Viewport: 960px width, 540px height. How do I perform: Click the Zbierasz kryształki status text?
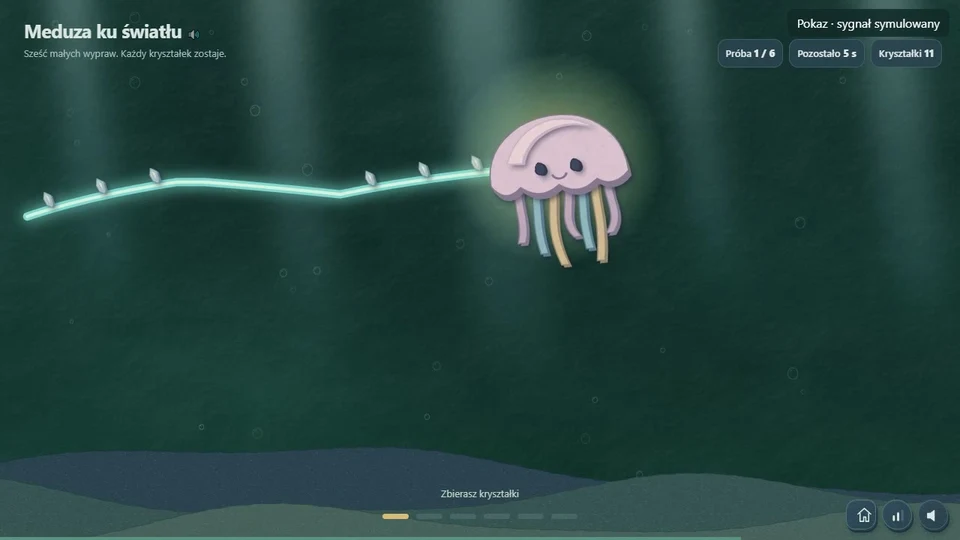point(480,493)
